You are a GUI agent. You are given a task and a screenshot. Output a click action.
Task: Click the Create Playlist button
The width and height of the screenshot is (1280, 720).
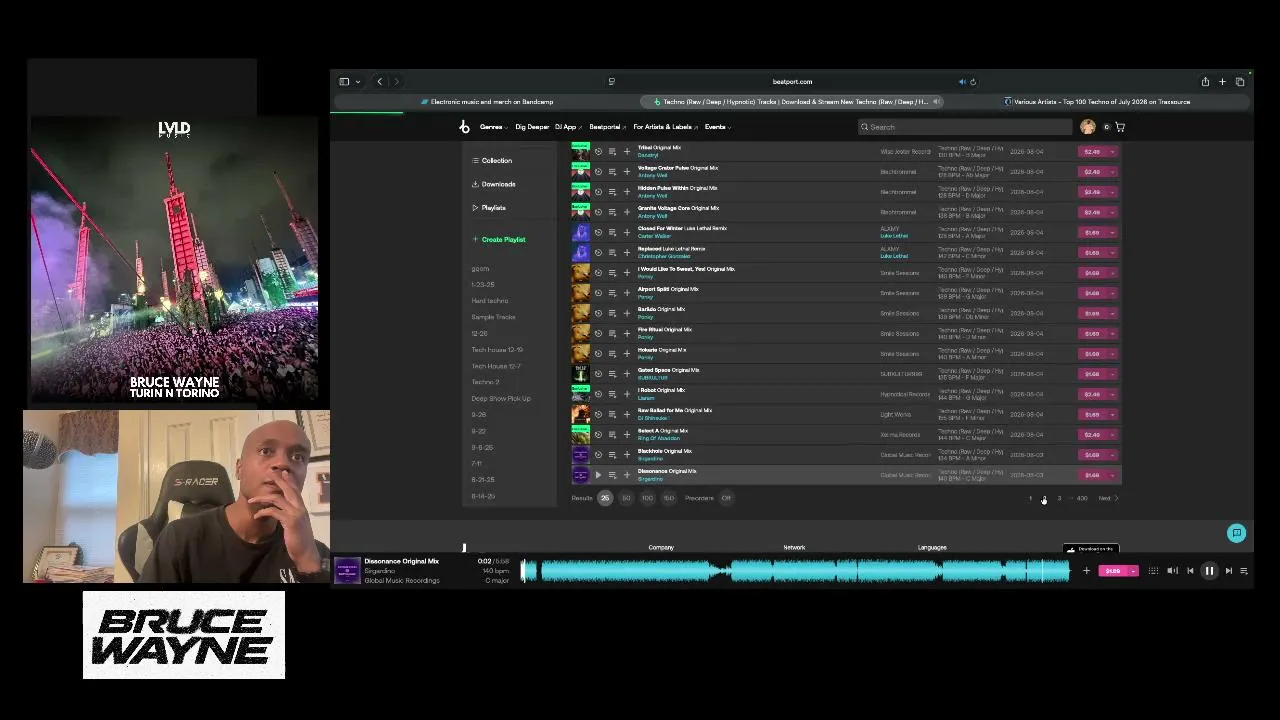pos(499,240)
